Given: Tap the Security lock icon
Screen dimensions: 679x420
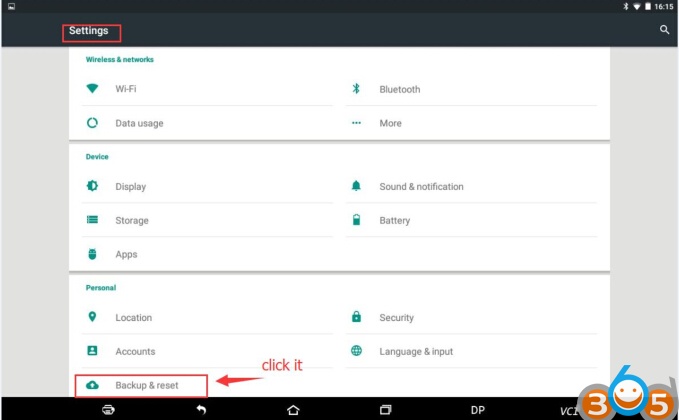Looking at the screenshot, I should pos(356,317).
